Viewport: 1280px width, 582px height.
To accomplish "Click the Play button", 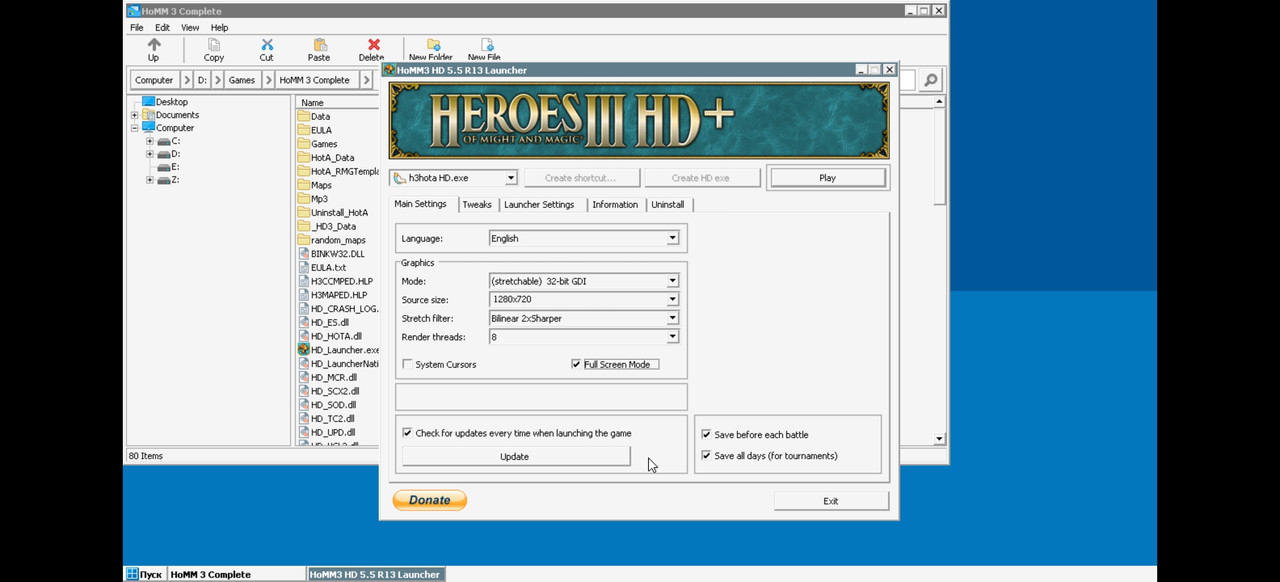I will [827, 178].
